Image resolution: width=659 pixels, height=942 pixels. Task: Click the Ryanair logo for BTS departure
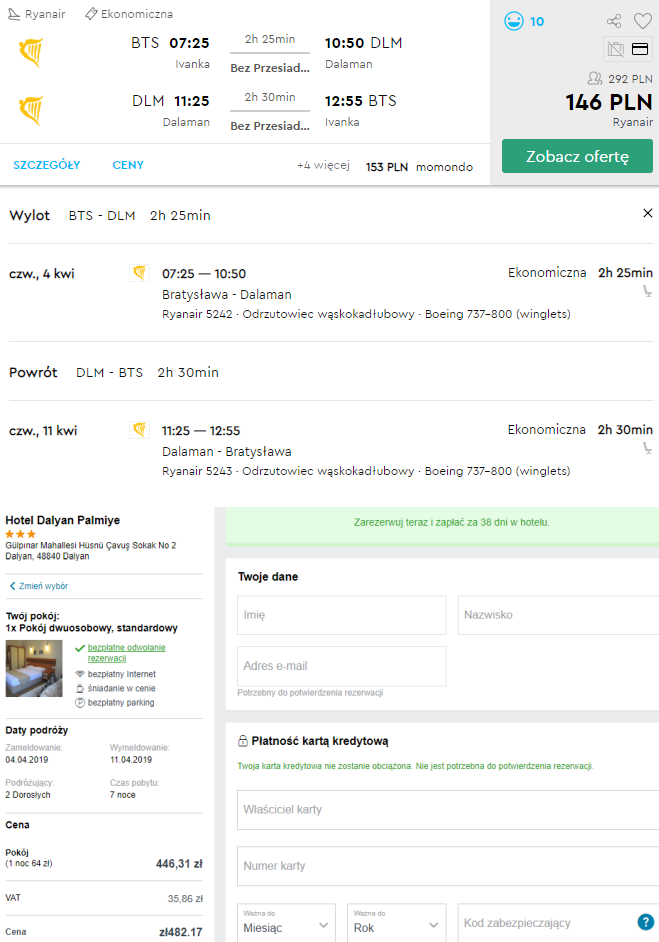31,53
